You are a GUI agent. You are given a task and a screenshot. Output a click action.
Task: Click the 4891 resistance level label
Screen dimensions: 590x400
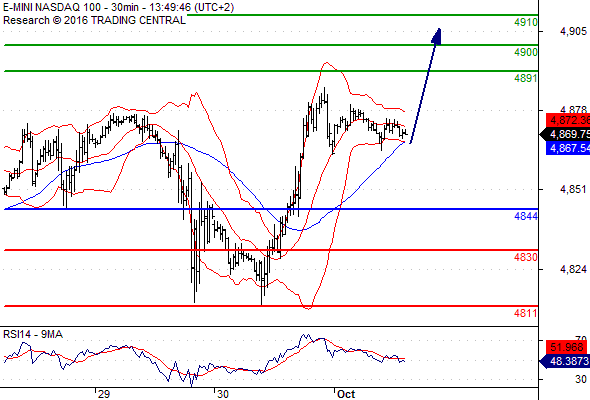point(526,78)
